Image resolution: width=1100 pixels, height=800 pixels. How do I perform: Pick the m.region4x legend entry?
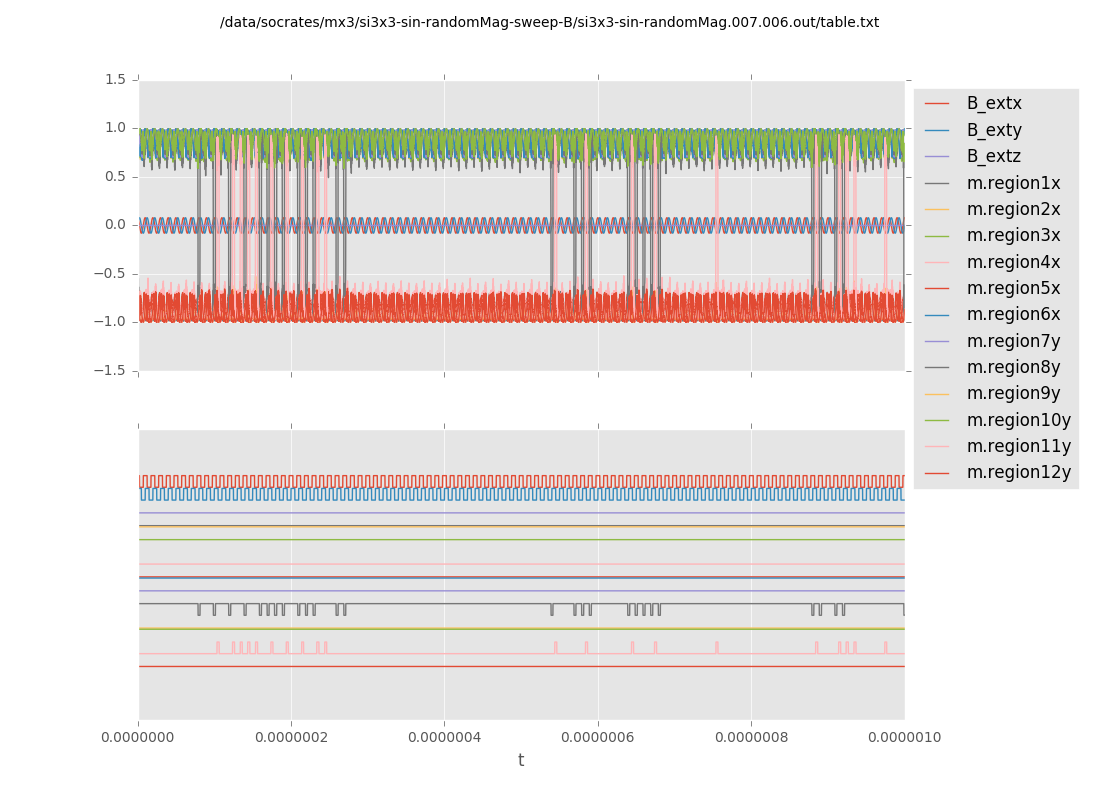click(1013, 262)
